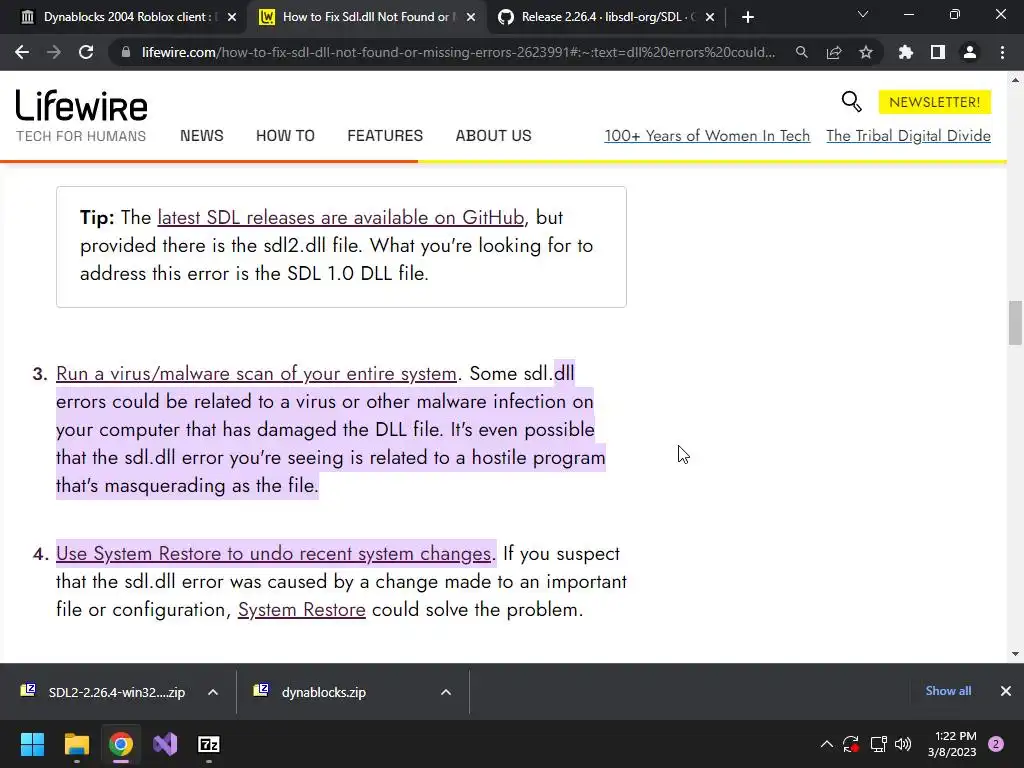Click the Chrome taskbar icon
1024x768 pixels.
121,744
